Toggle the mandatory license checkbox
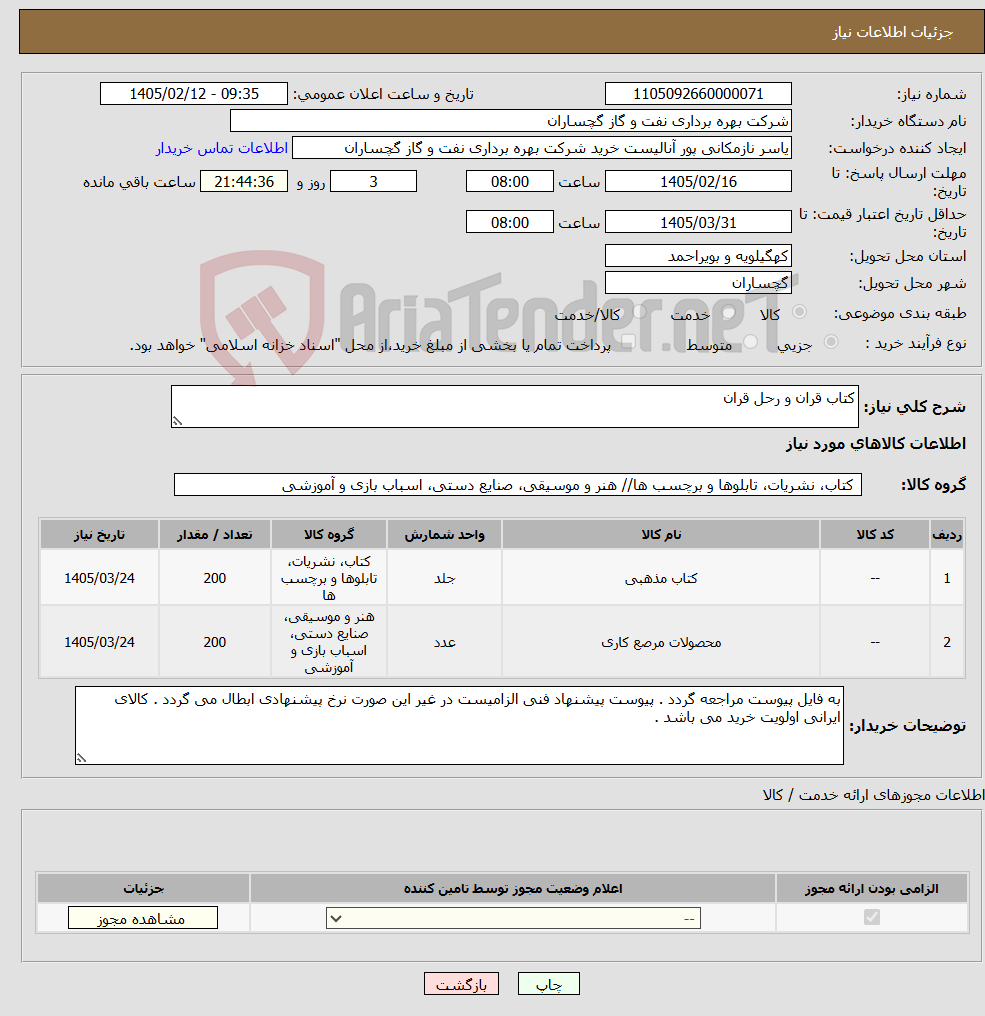The width and height of the screenshot is (985, 1016). [872, 918]
